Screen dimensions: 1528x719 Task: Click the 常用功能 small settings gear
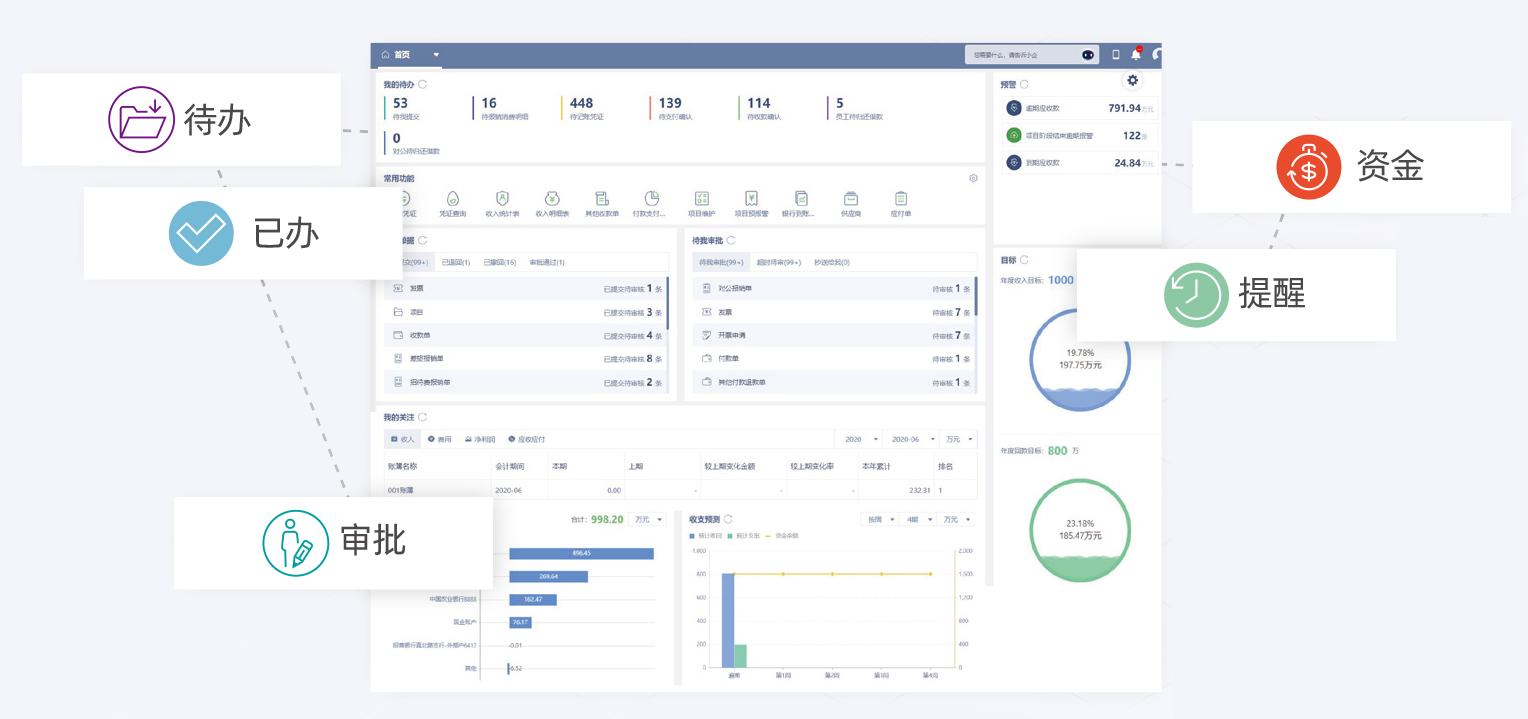pyautogui.click(x=973, y=178)
